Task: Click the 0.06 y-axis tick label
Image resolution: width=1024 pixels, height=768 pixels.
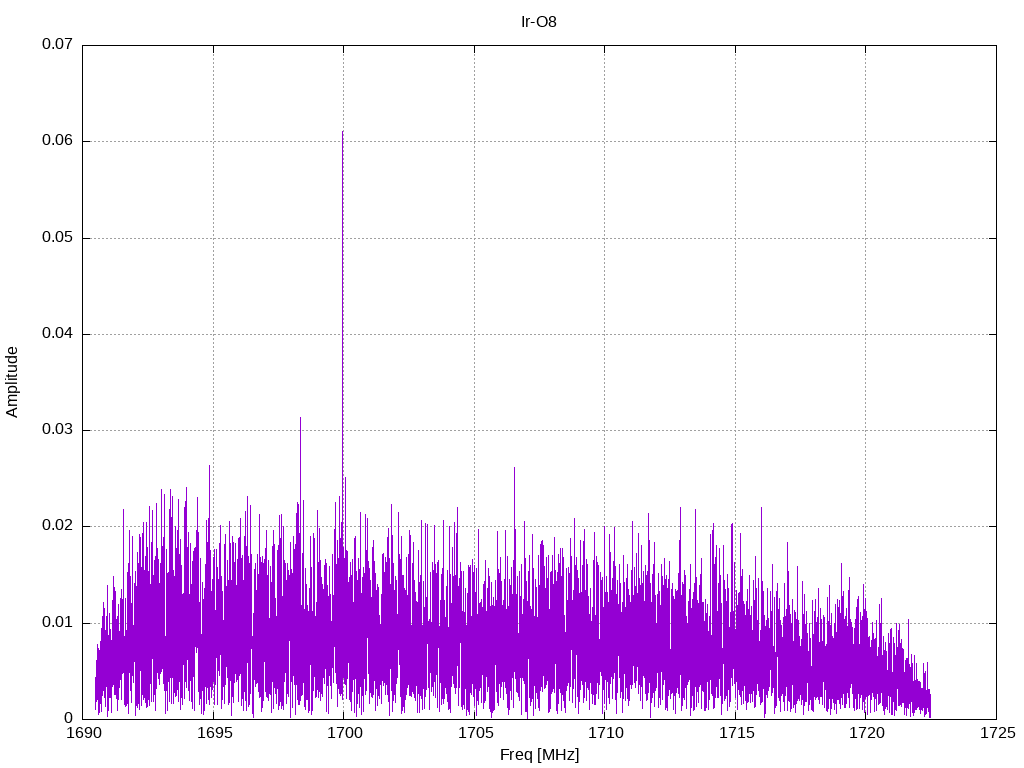Action: pyautogui.click(x=57, y=141)
